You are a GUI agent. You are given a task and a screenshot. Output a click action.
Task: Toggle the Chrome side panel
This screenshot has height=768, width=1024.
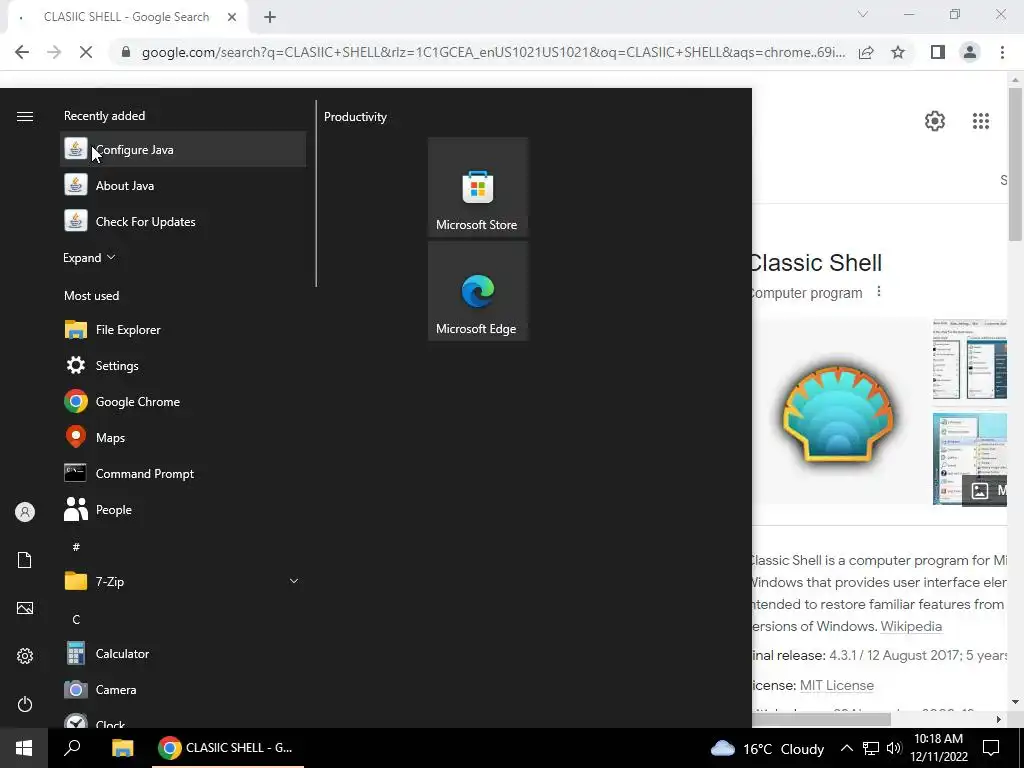click(938, 52)
